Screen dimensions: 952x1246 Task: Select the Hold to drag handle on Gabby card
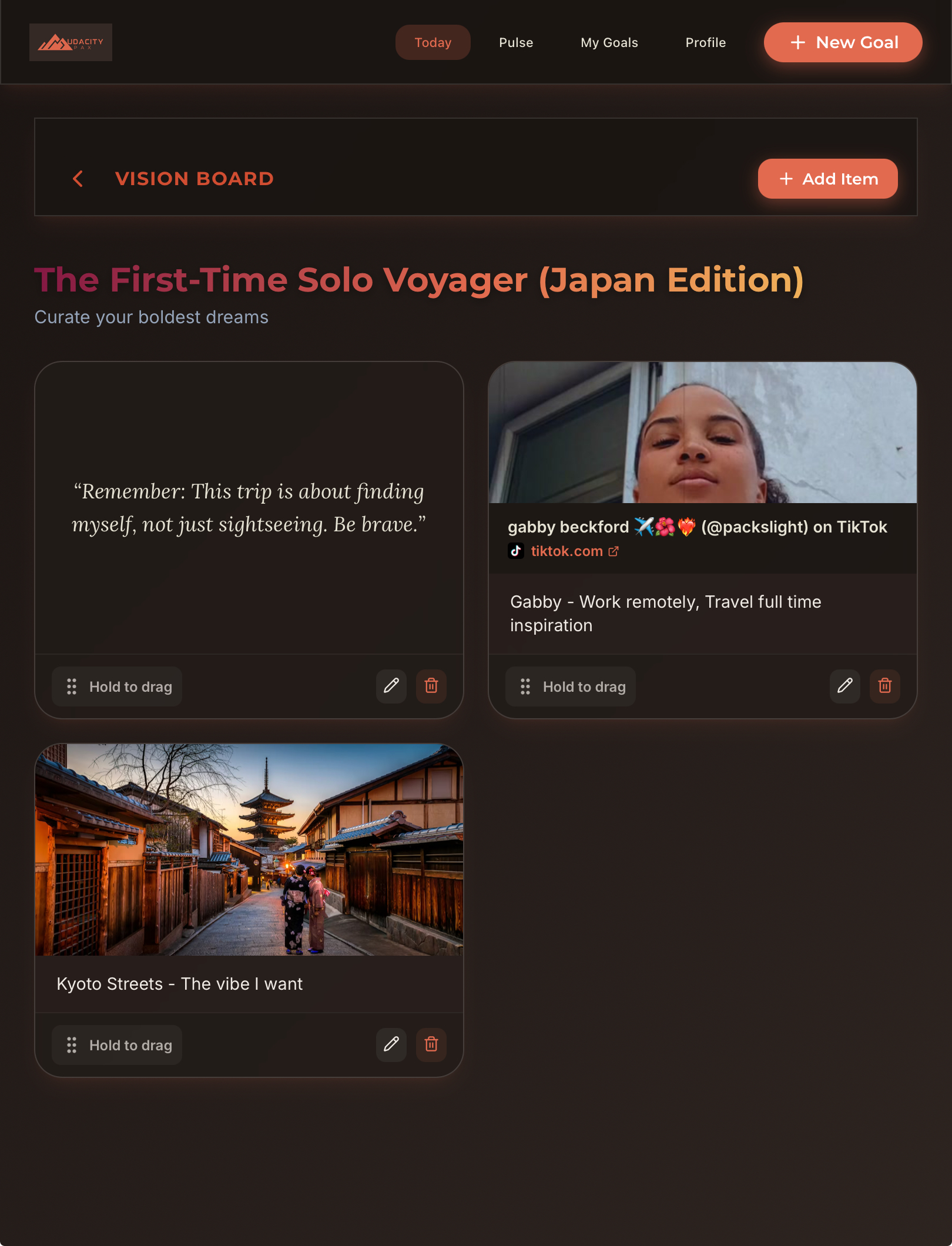[571, 686]
